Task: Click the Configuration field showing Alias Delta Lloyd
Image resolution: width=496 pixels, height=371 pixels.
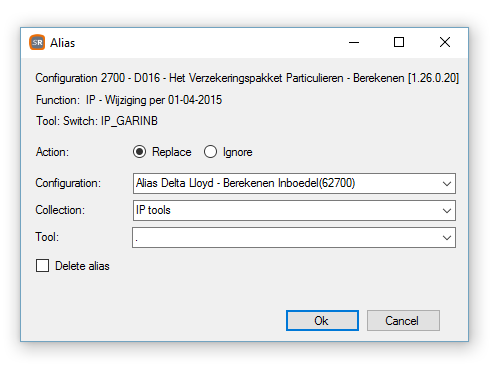Action: tap(294, 183)
